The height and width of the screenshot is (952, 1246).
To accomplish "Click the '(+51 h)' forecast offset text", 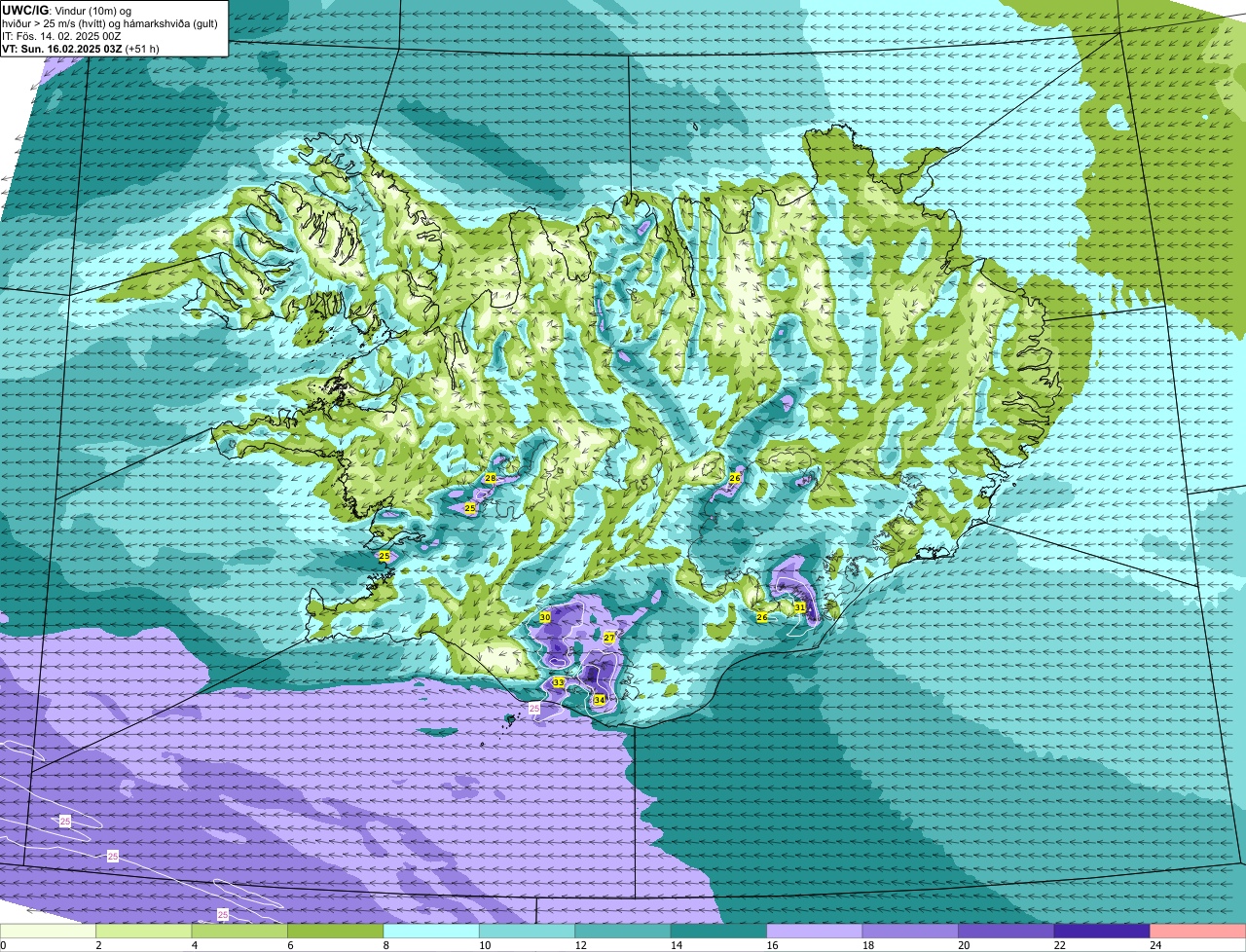I will click(x=142, y=49).
